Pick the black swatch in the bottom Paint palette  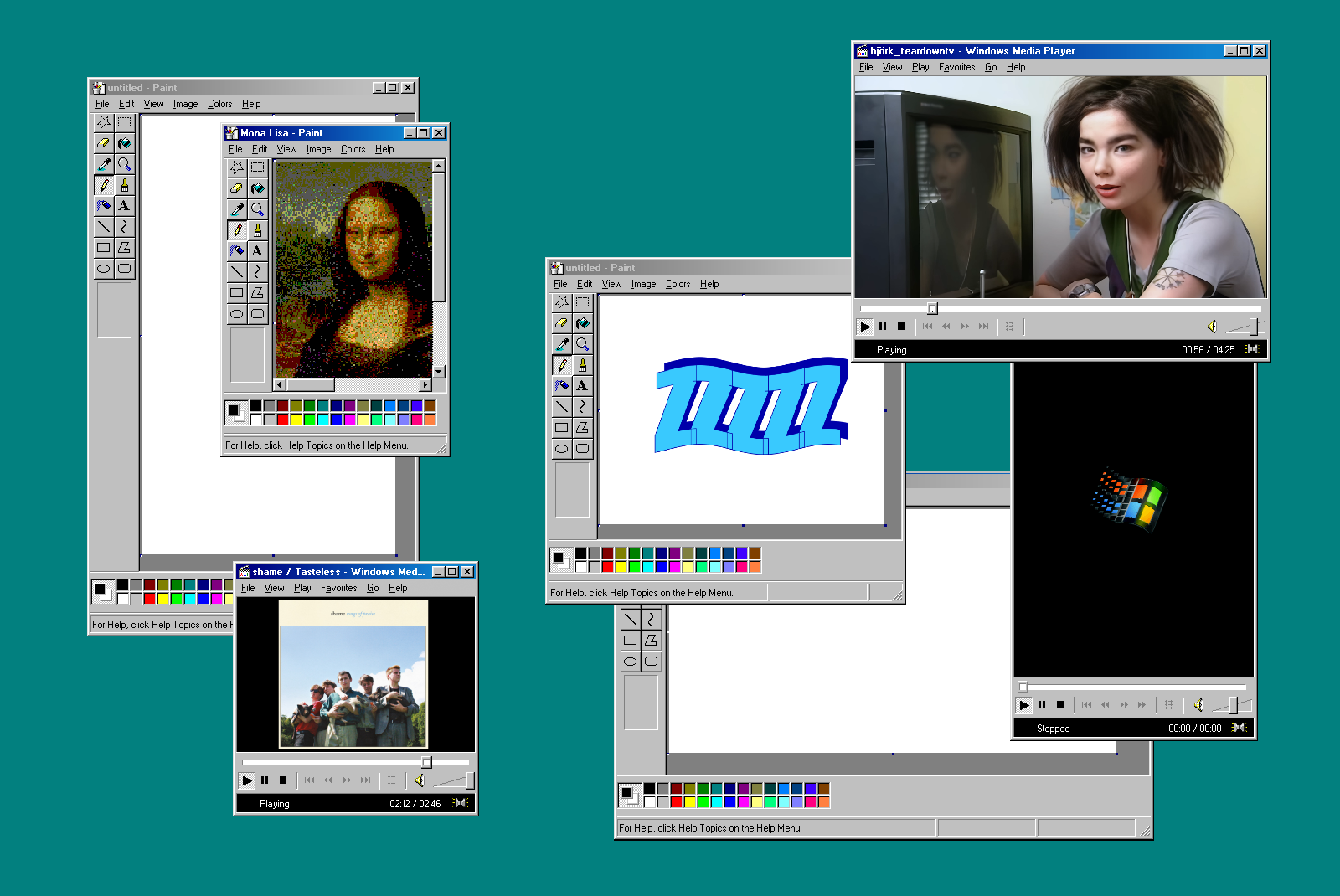point(649,788)
